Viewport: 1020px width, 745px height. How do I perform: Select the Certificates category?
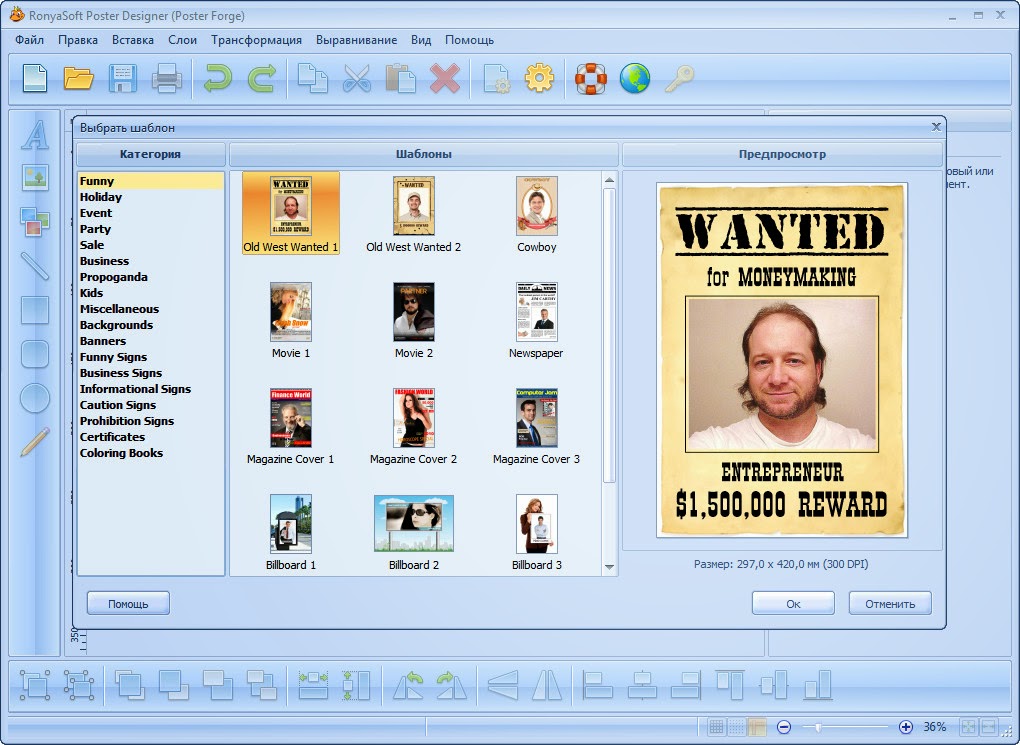tap(112, 436)
